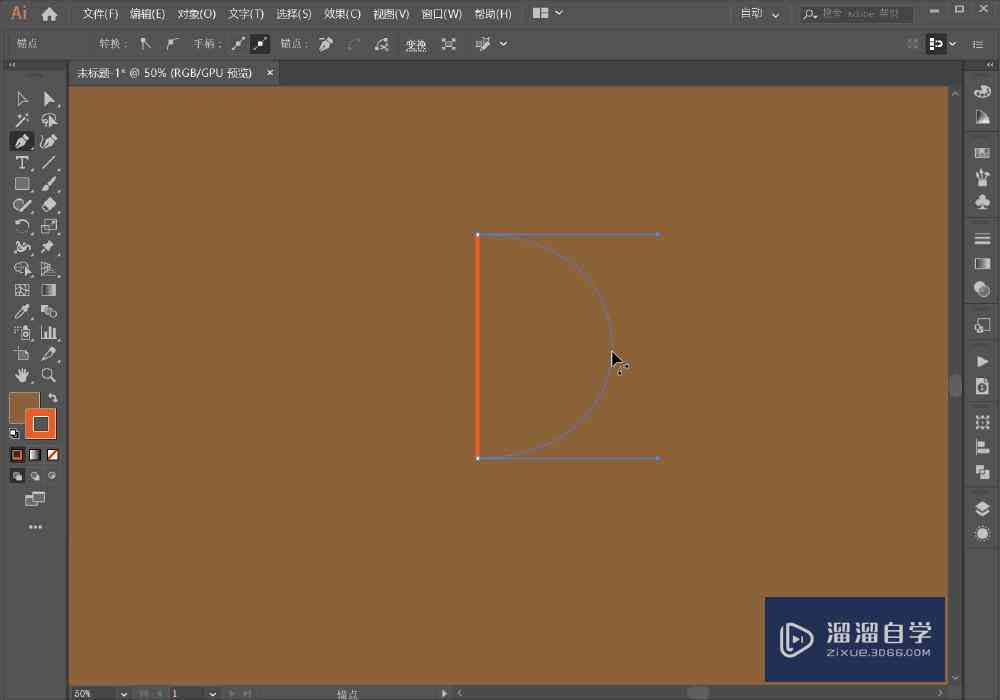Open the 对象(O) menu
The width and height of the screenshot is (1000, 700).
196,13
